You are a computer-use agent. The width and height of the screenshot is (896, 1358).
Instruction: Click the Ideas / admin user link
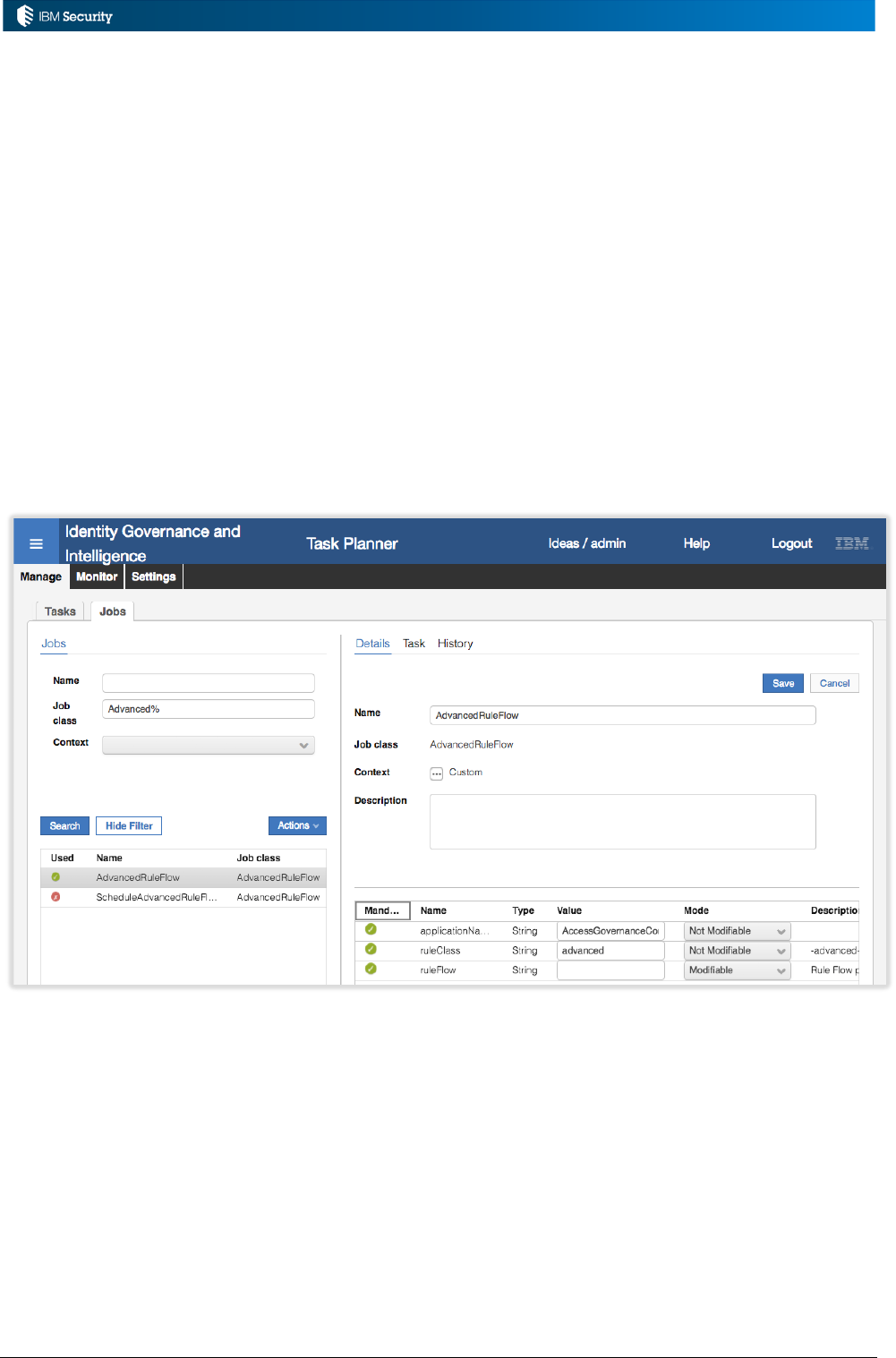pos(587,543)
